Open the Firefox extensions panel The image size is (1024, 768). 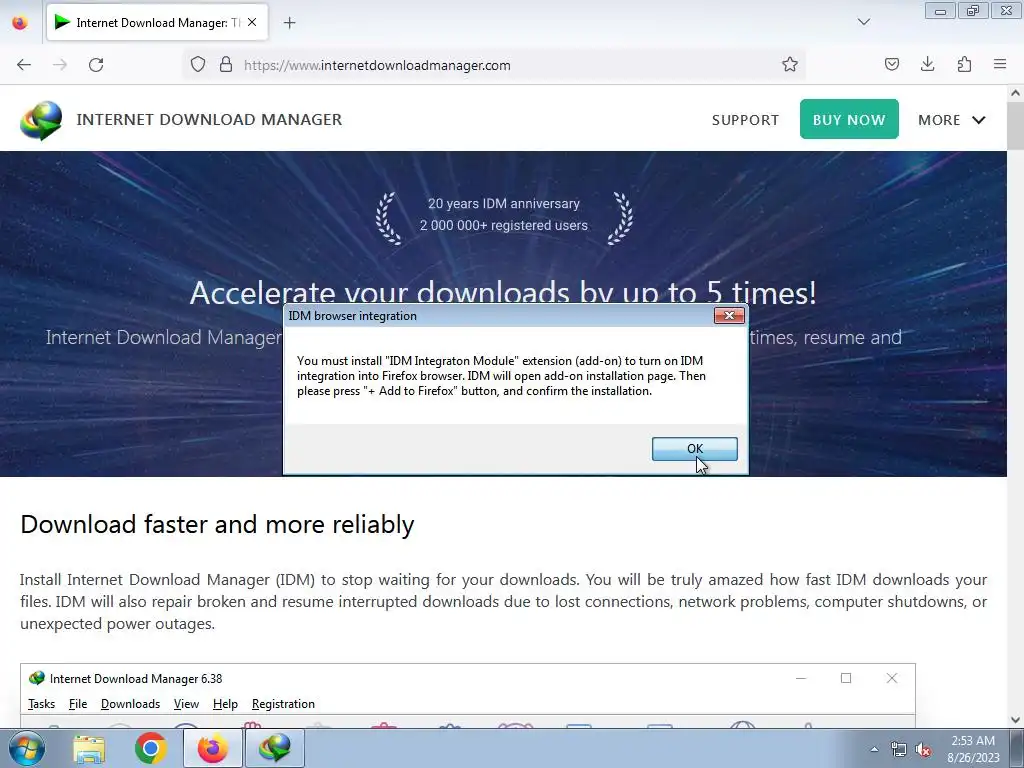click(x=964, y=65)
